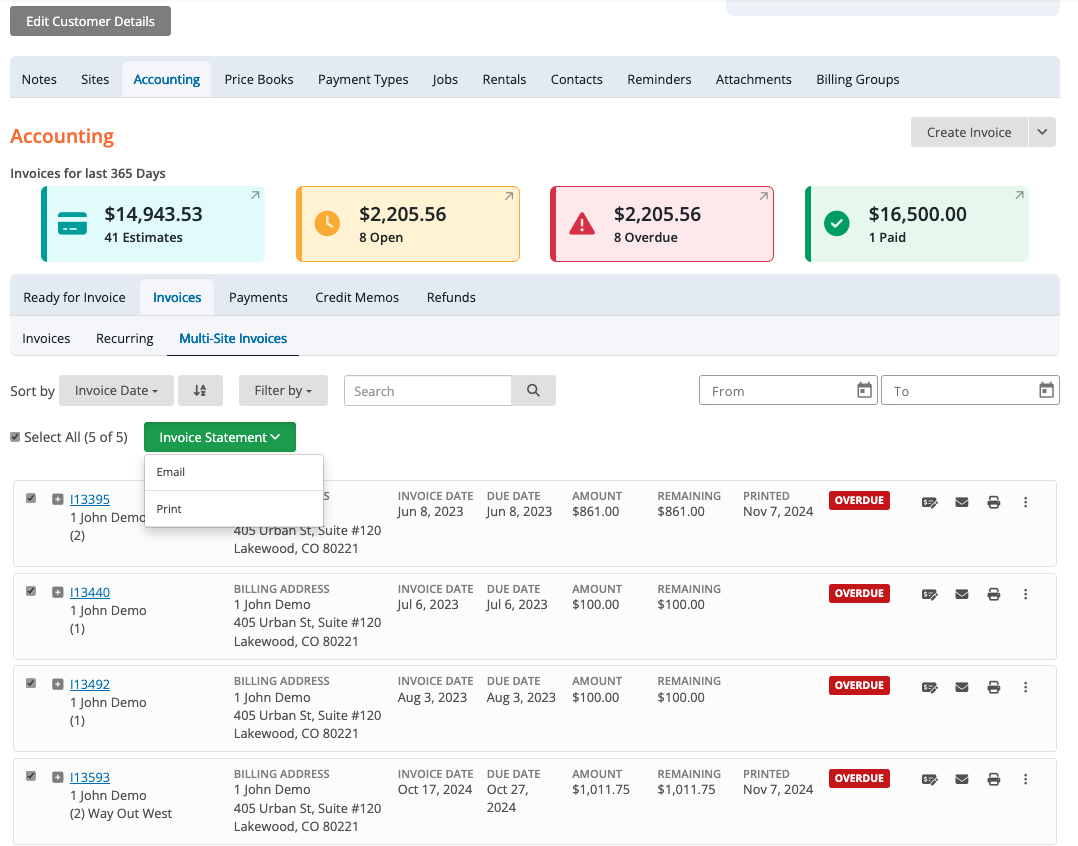Email invoice I13395 using envelope icon
Viewport: 1078px width, 846px height.
coord(962,502)
